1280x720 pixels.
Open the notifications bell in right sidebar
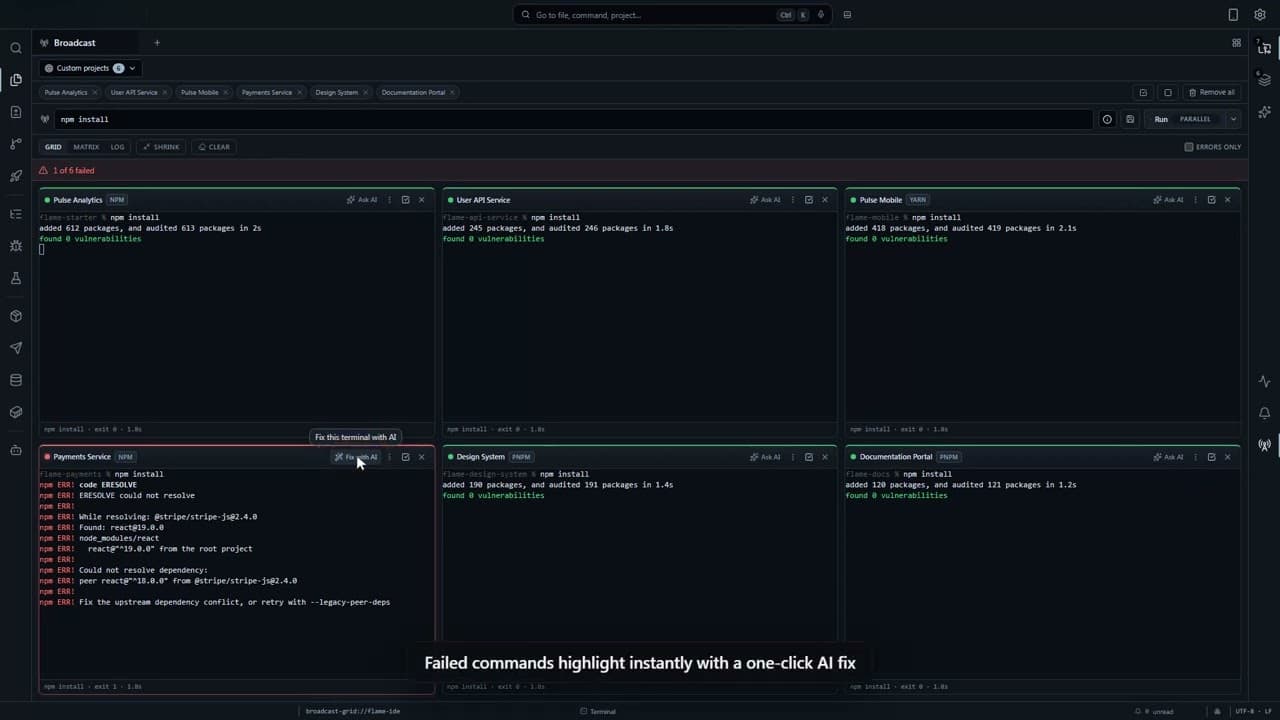coord(1264,413)
